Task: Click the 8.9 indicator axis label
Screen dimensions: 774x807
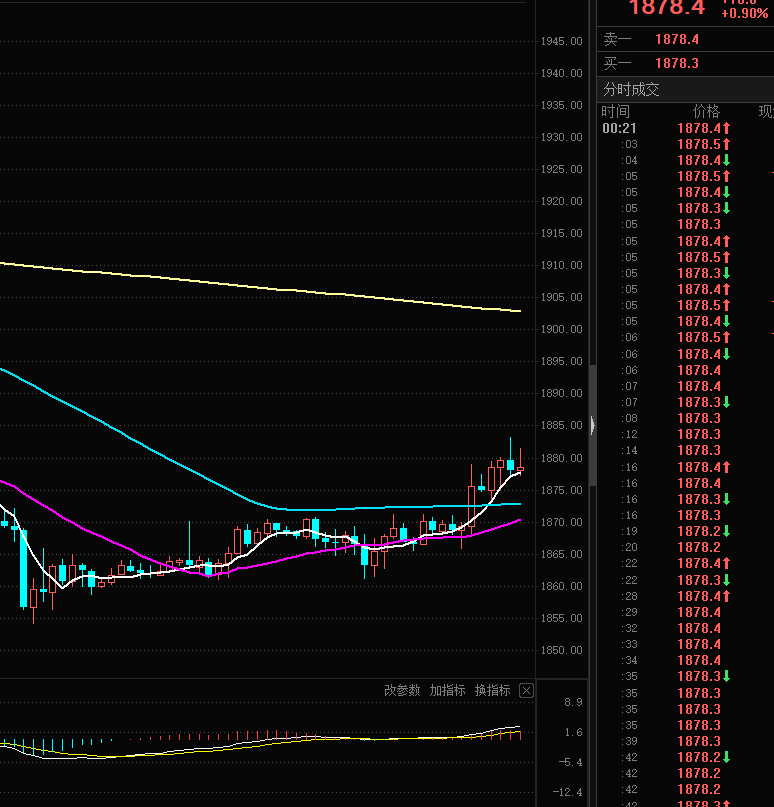Action: point(573,702)
